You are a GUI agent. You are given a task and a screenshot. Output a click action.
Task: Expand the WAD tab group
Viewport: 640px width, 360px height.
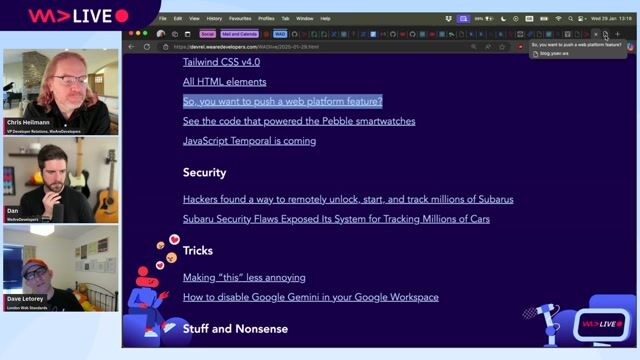pyautogui.click(x=280, y=34)
